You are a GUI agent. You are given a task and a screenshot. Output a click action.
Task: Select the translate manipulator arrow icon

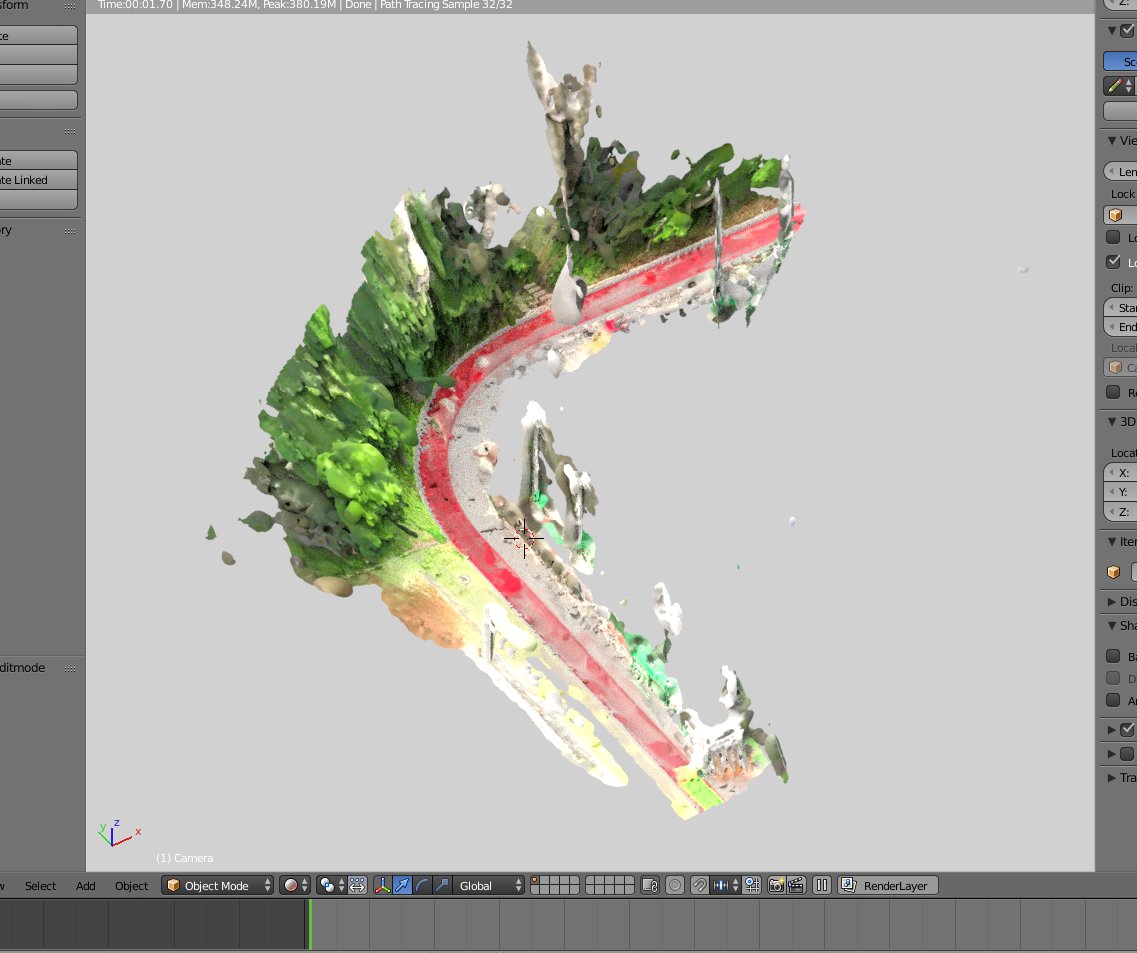point(402,885)
